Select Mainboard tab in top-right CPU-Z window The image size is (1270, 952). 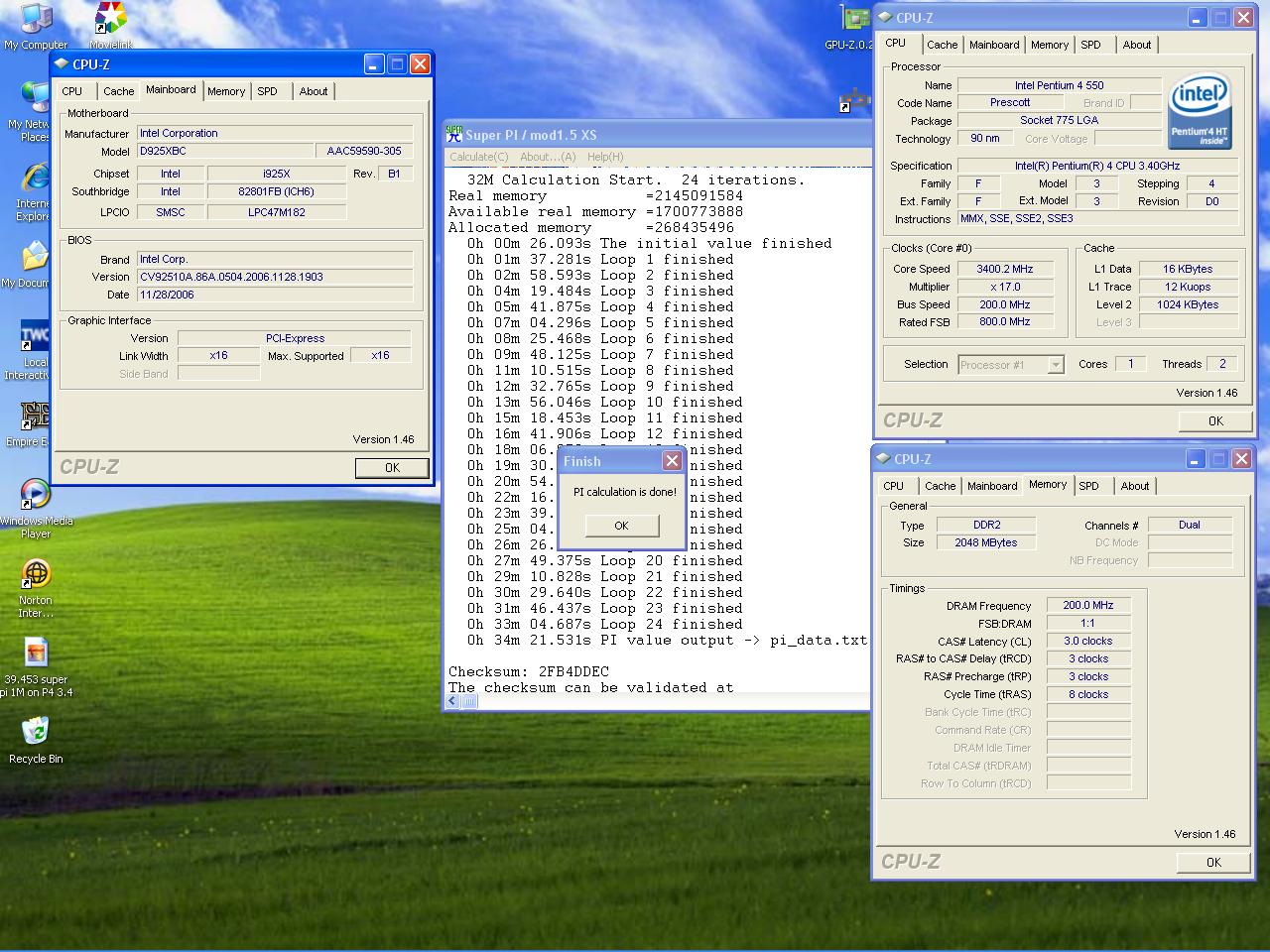click(994, 45)
